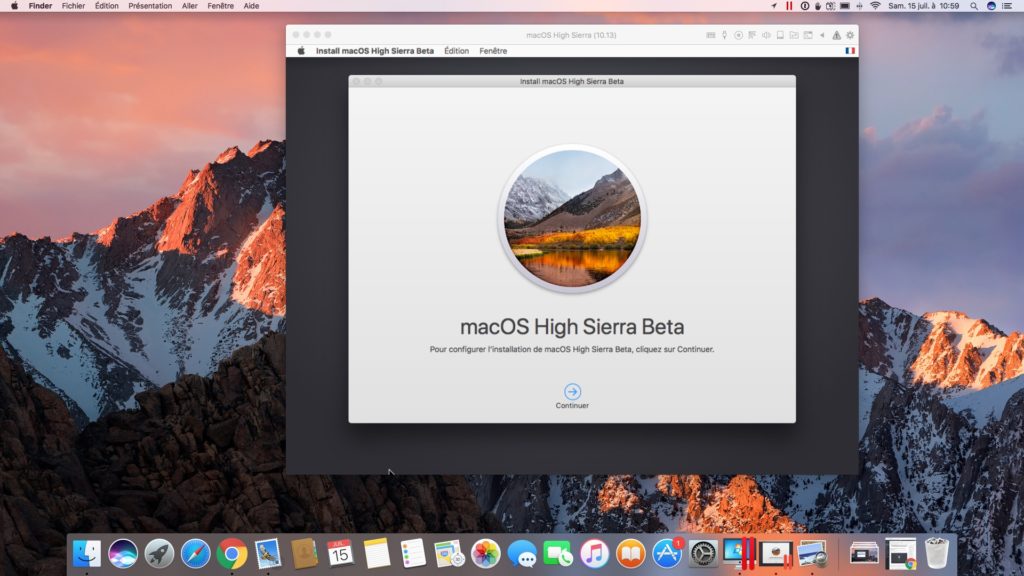Click date and time Sam. 15 juil.

click(x=923, y=6)
